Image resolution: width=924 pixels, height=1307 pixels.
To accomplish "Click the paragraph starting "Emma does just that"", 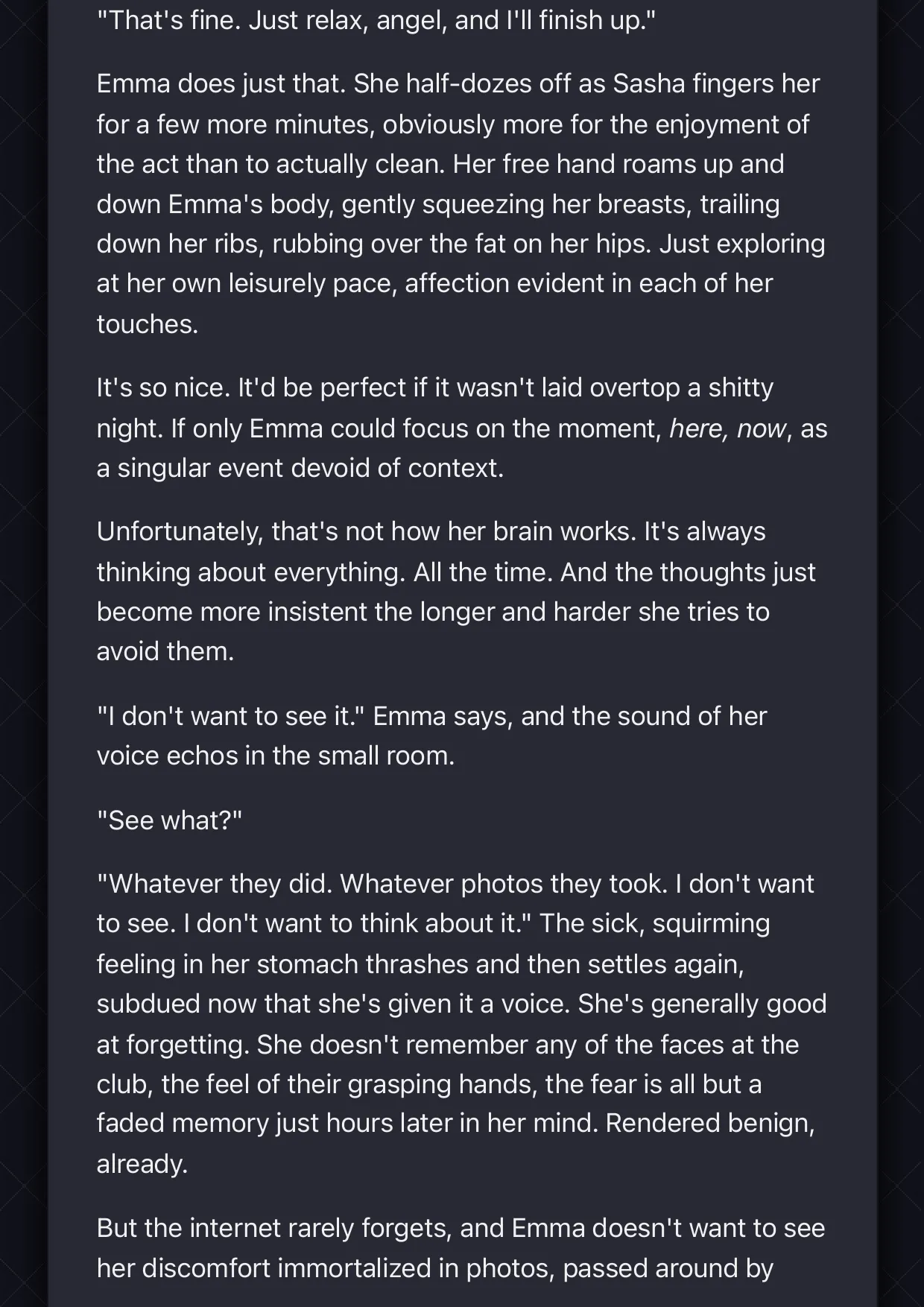I will coord(461,203).
